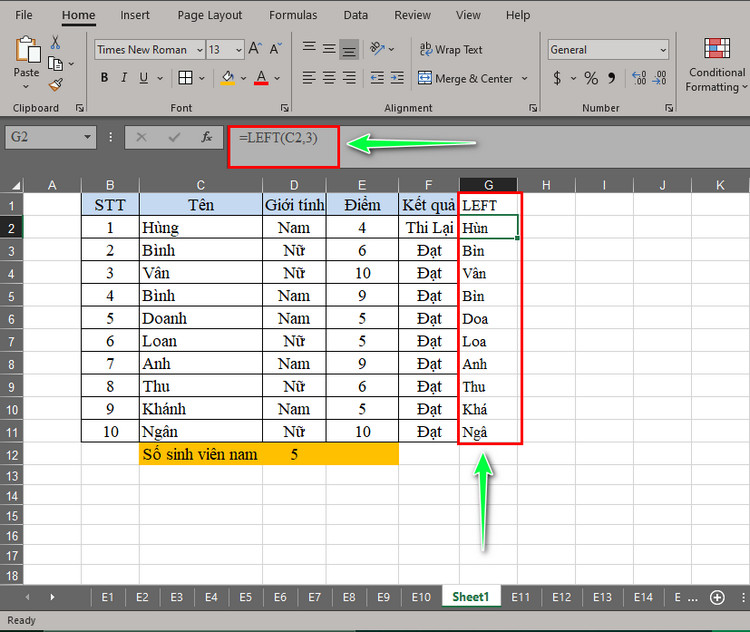The height and width of the screenshot is (632, 750).
Task: Switch to Data tab
Action: [x=356, y=15]
